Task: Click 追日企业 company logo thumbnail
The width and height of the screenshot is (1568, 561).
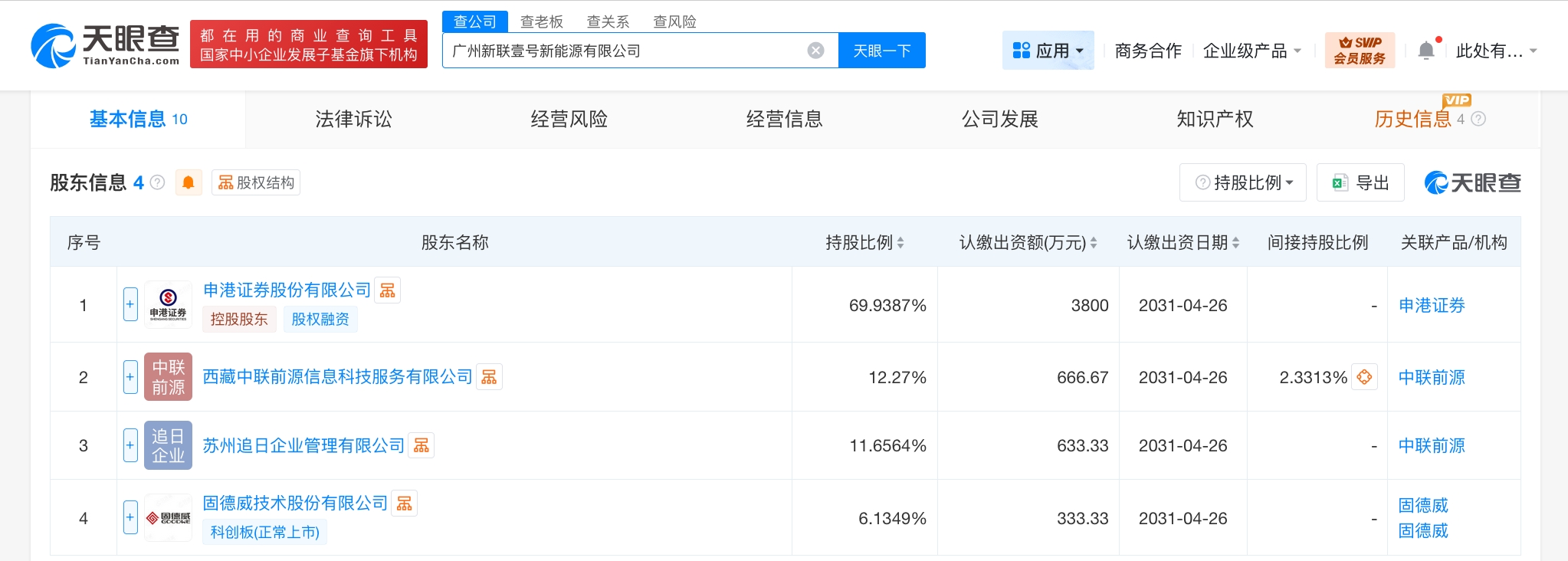Action: [168, 445]
